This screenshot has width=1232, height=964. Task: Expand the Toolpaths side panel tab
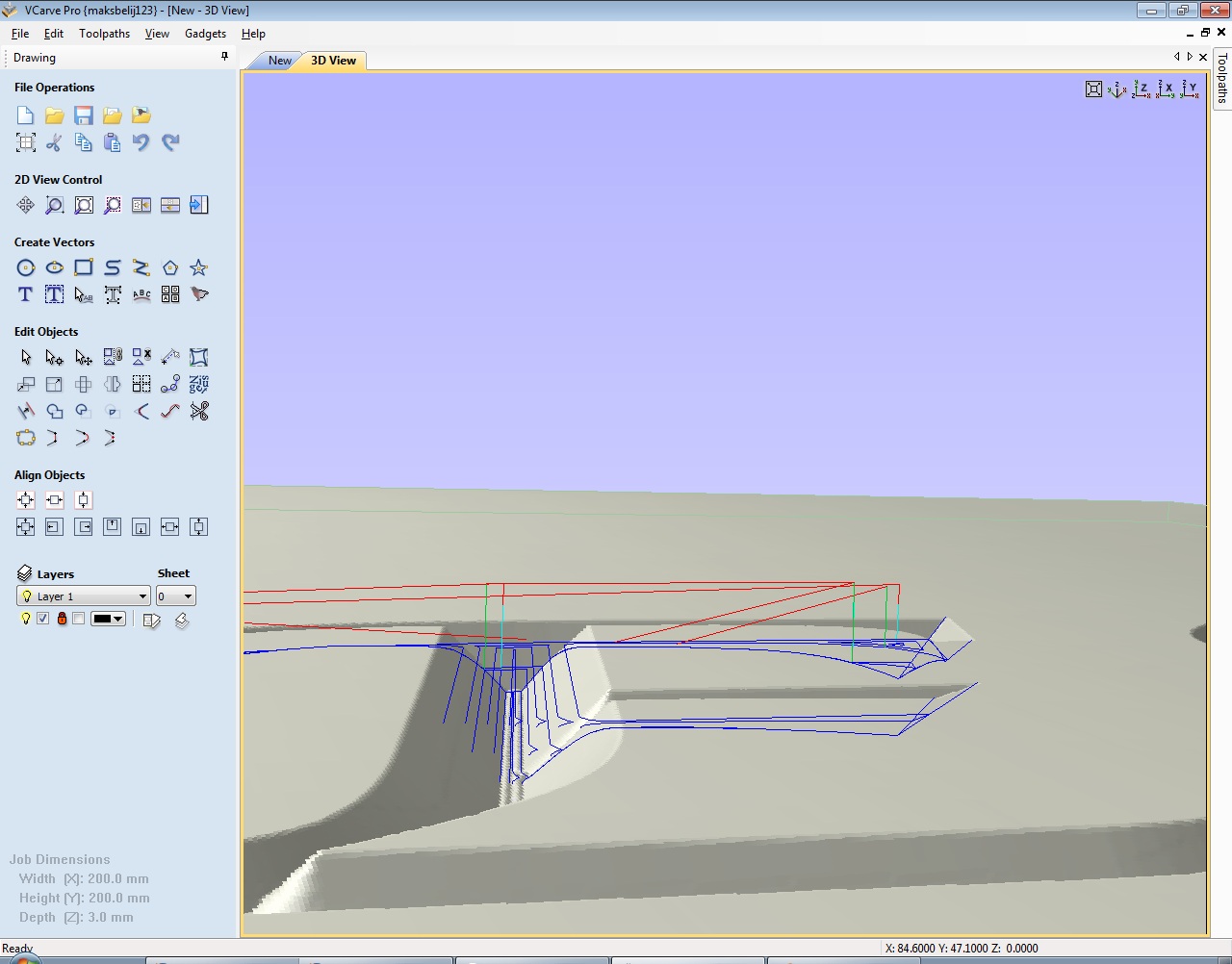click(x=1222, y=78)
